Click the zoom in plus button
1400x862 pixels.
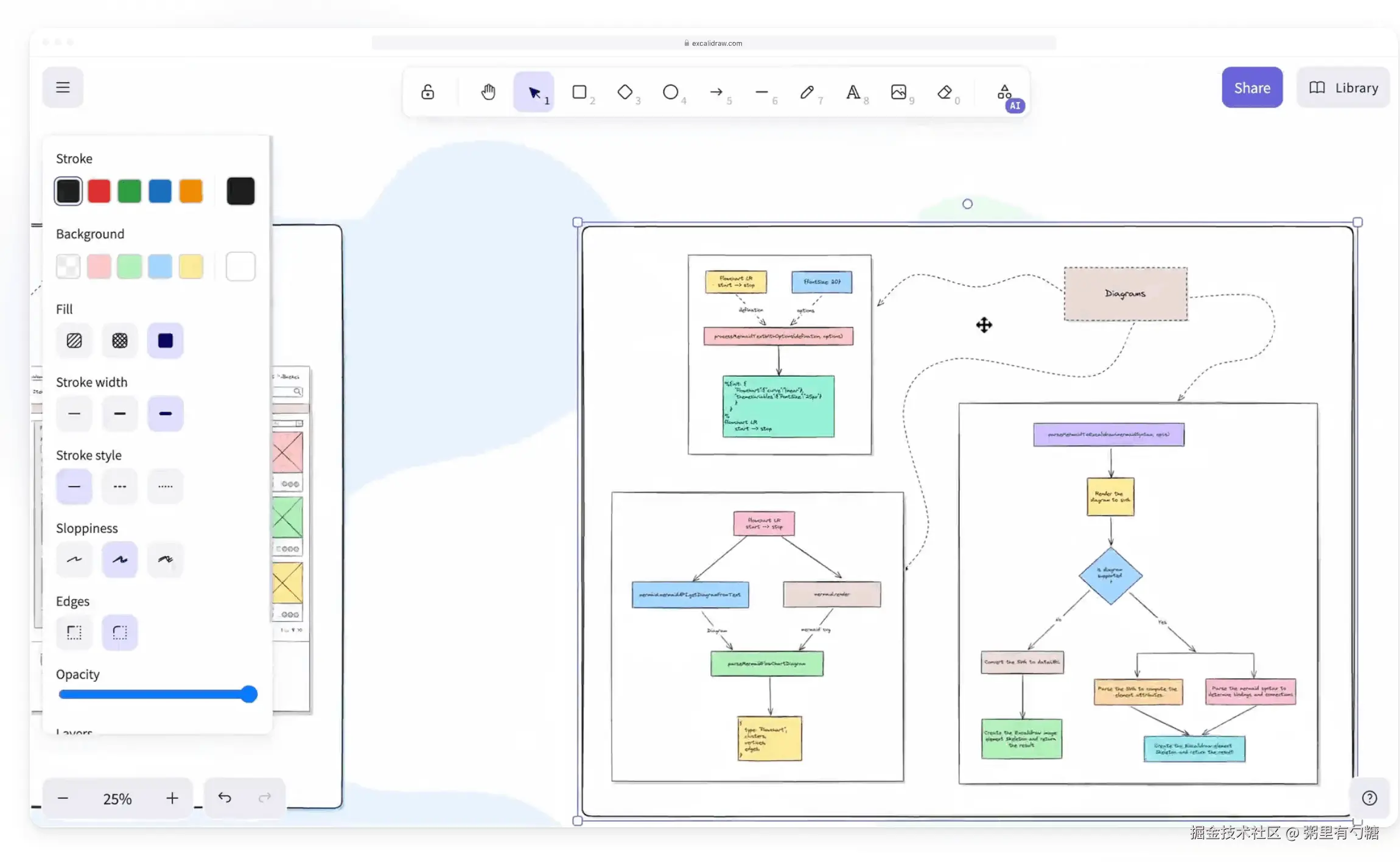(172, 798)
